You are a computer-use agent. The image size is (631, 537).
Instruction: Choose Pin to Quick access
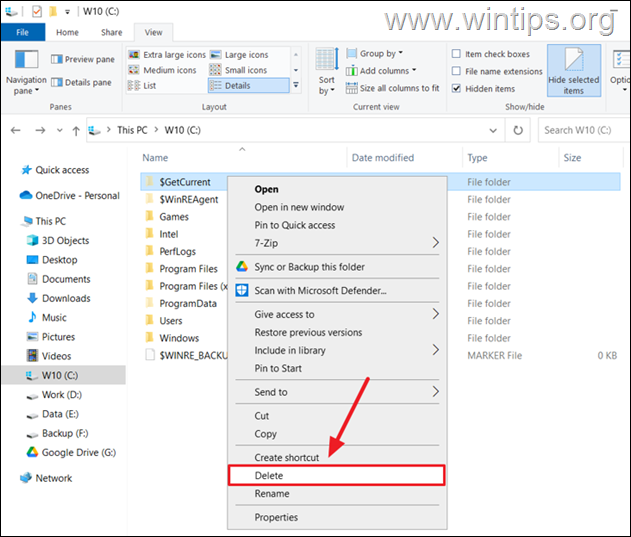(337, 225)
